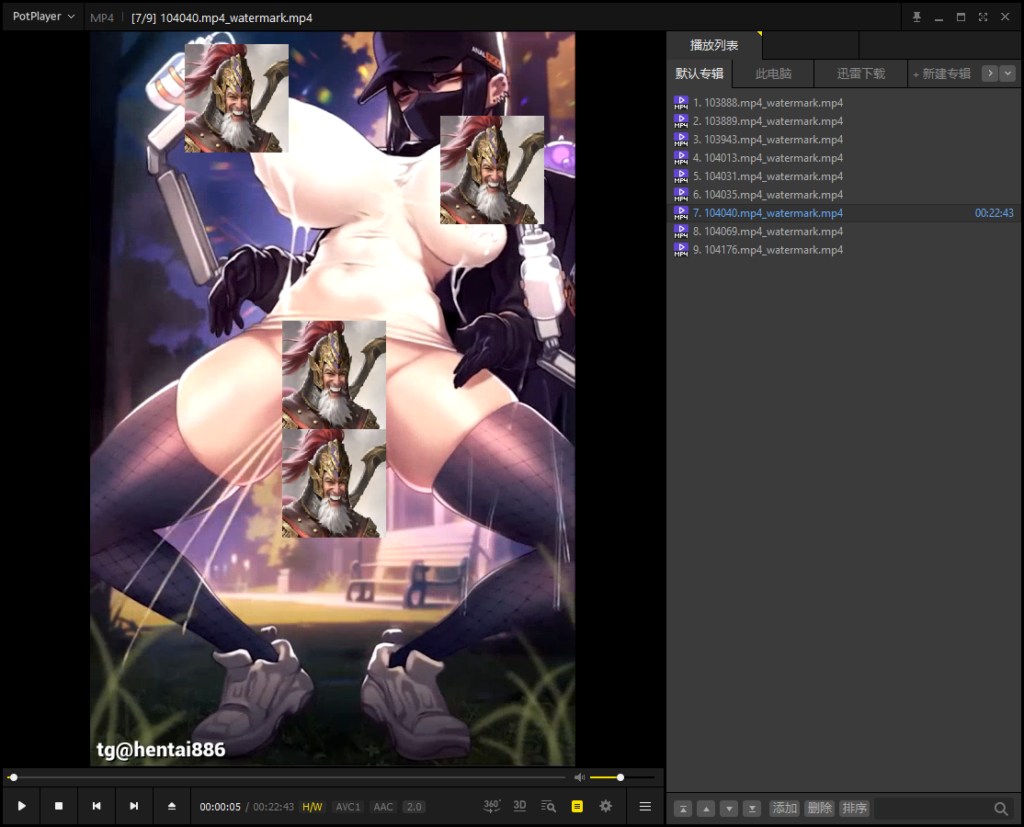Adjust the volume slider handle
Image resolution: width=1024 pixels, height=827 pixels.
pyautogui.click(x=620, y=777)
